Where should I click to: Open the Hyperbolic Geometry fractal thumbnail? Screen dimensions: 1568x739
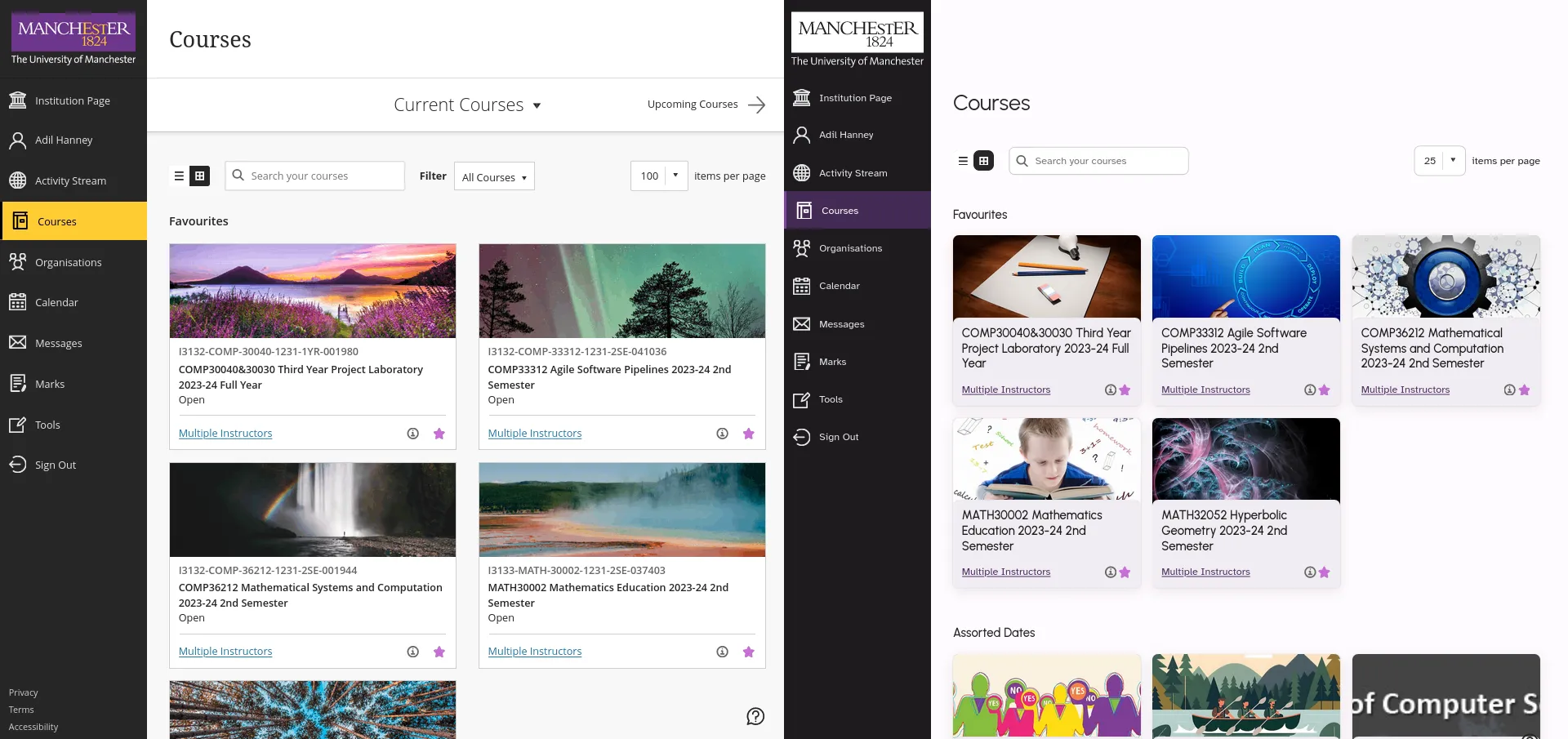1245,460
